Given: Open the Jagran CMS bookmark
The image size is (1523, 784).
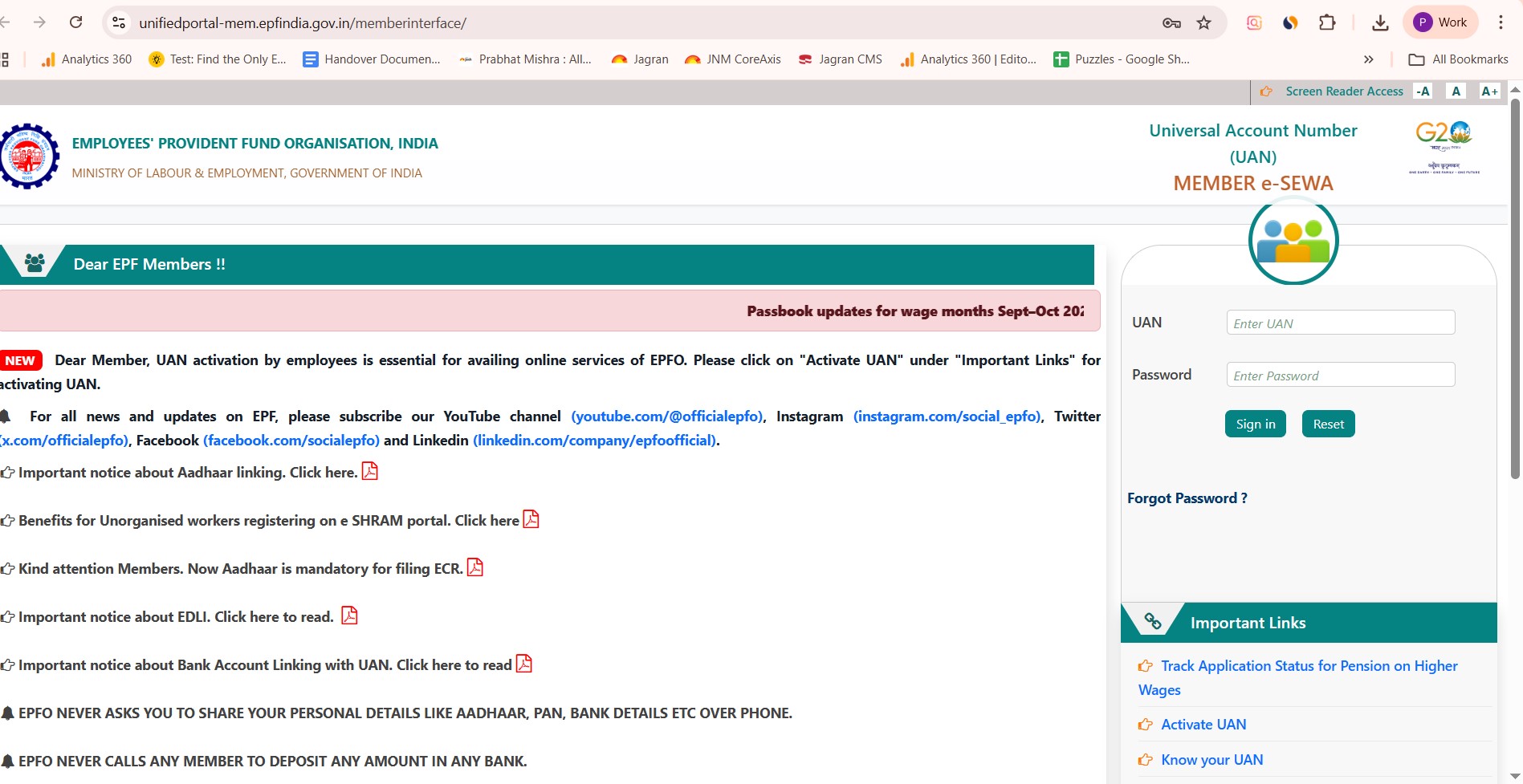Looking at the screenshot, I should (x=841, y=59).
